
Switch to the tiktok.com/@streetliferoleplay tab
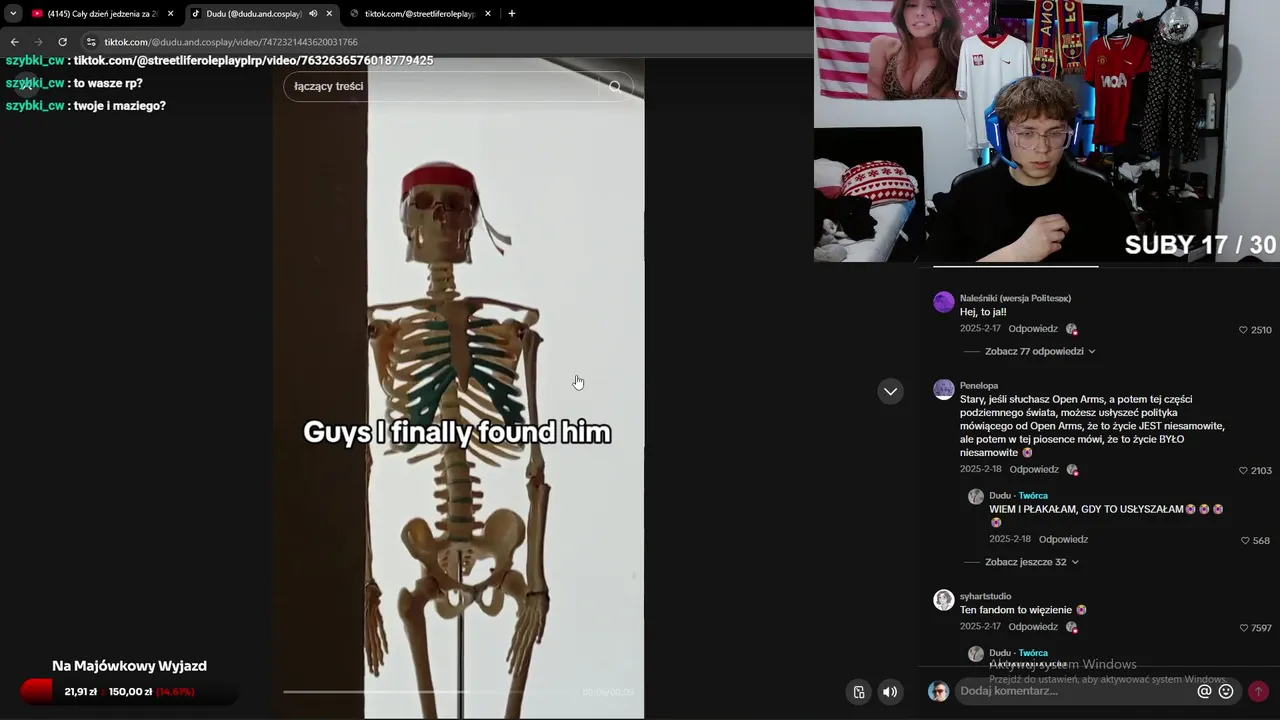pyautogui.click(x=418, y=14)
